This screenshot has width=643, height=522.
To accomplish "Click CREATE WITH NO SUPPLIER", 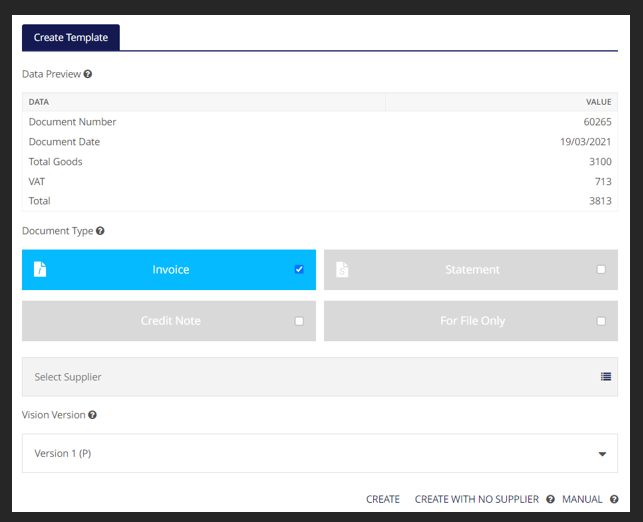I will 476,499.
